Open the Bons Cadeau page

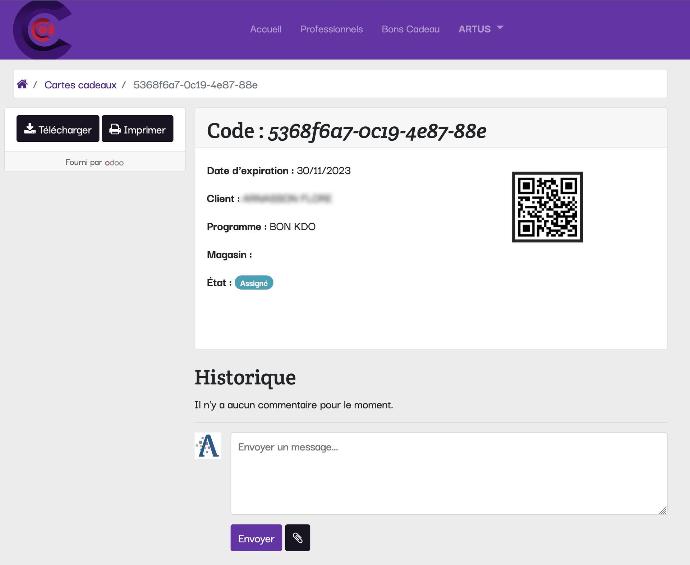click(x=410, y=29)
